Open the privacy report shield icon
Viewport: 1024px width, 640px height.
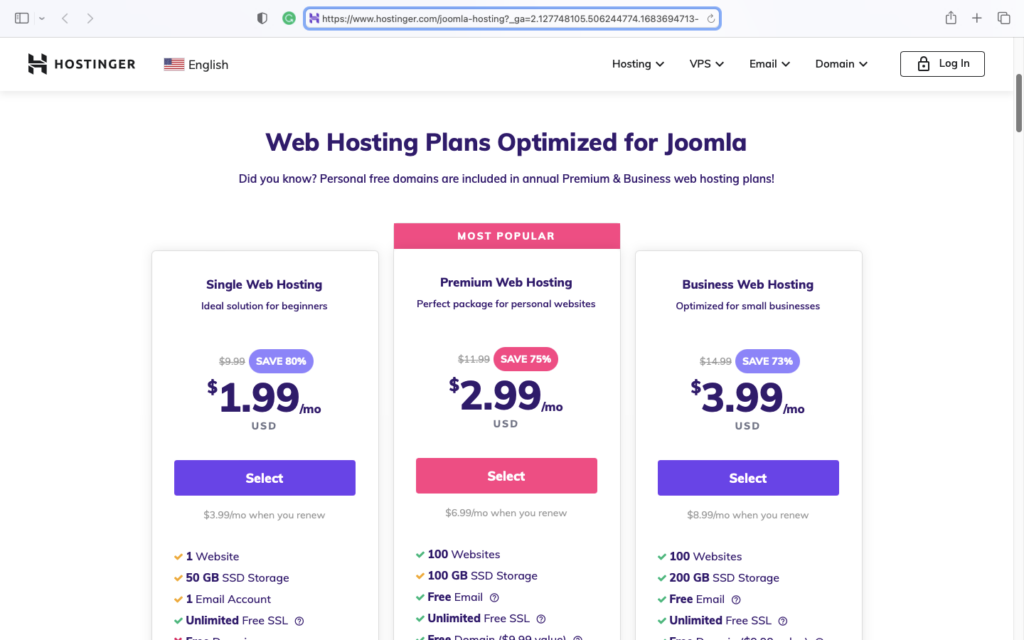pyautogui.click(x=262, y=18)
